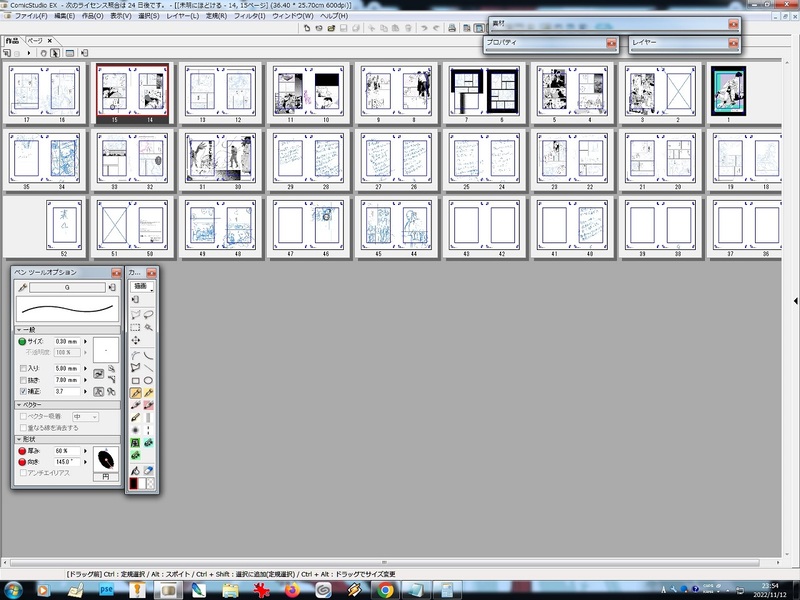Select the G pen tool in toolbox
This screenshot has height=600, width=800.
pos(136,393)
